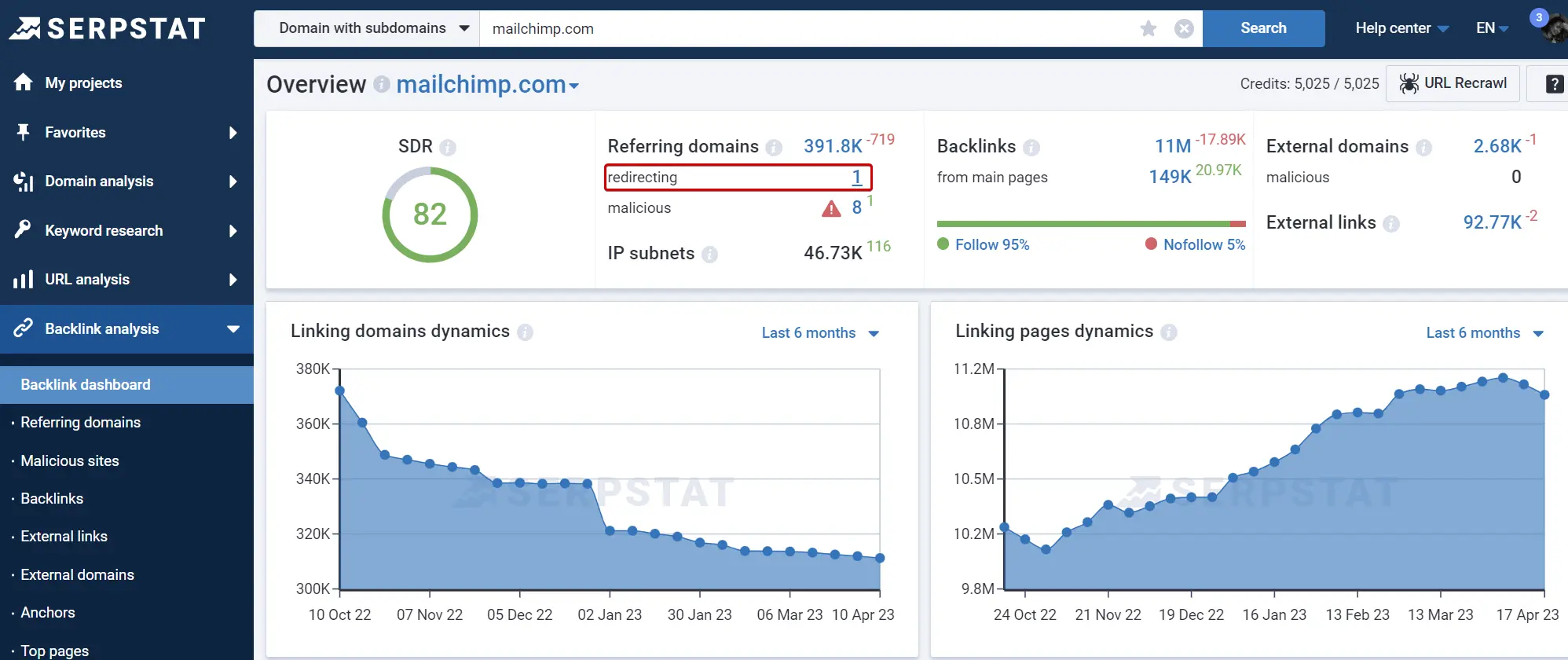Open the 149K main pages backlinks link
The height and width of the screenshot is (660, 1568).
coord(1170,178)
